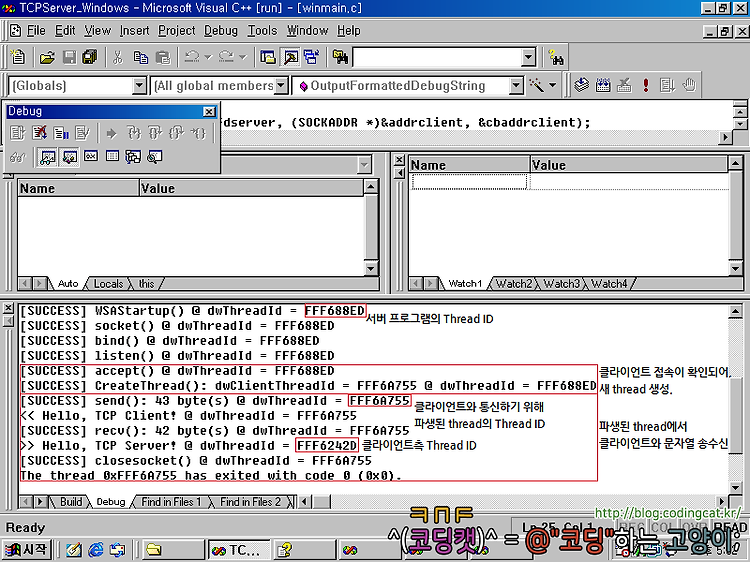Click the Go icon in Build toolbar
Screen dimensions: 750x562
[x=667, y=85]
